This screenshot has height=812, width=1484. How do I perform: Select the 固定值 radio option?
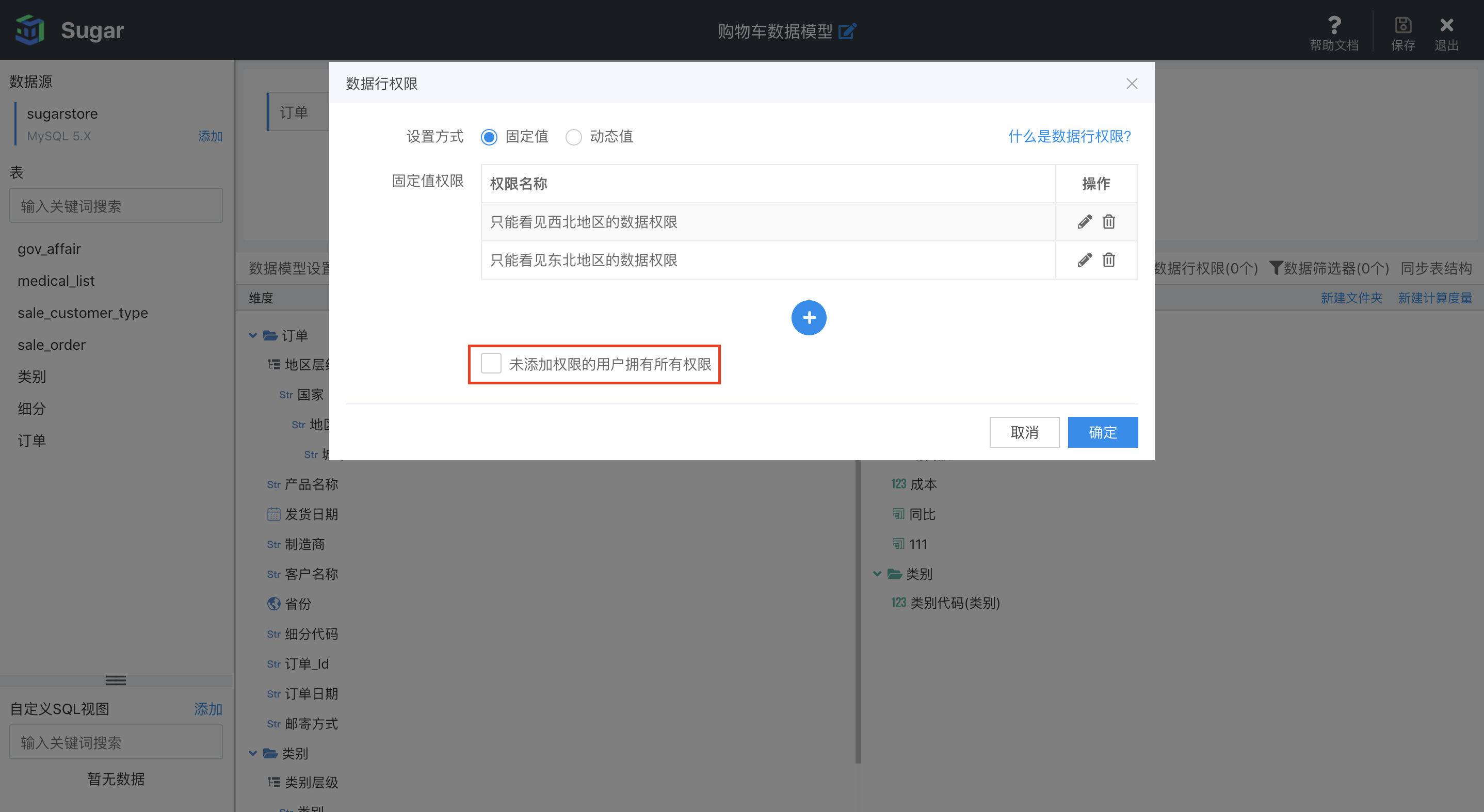point(489,137)
